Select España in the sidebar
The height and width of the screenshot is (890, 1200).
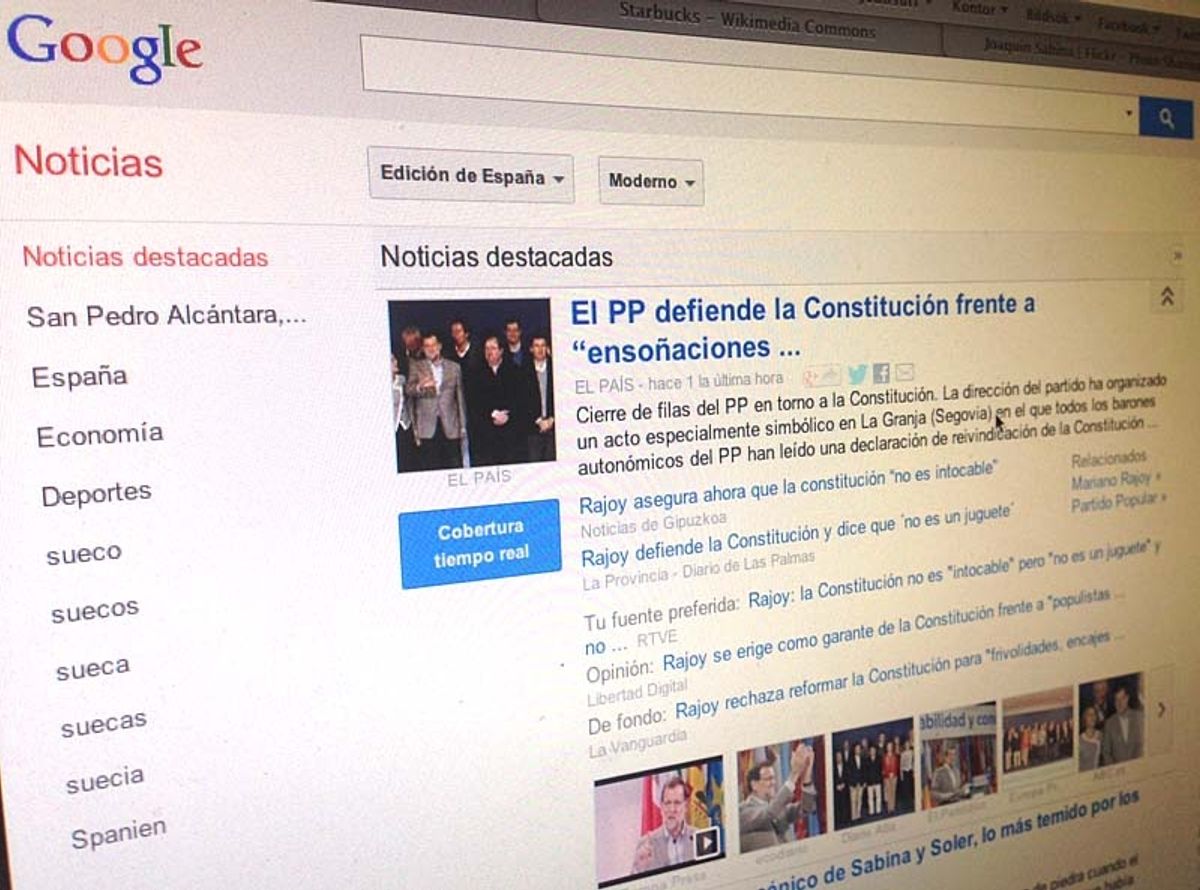(80, 377)
